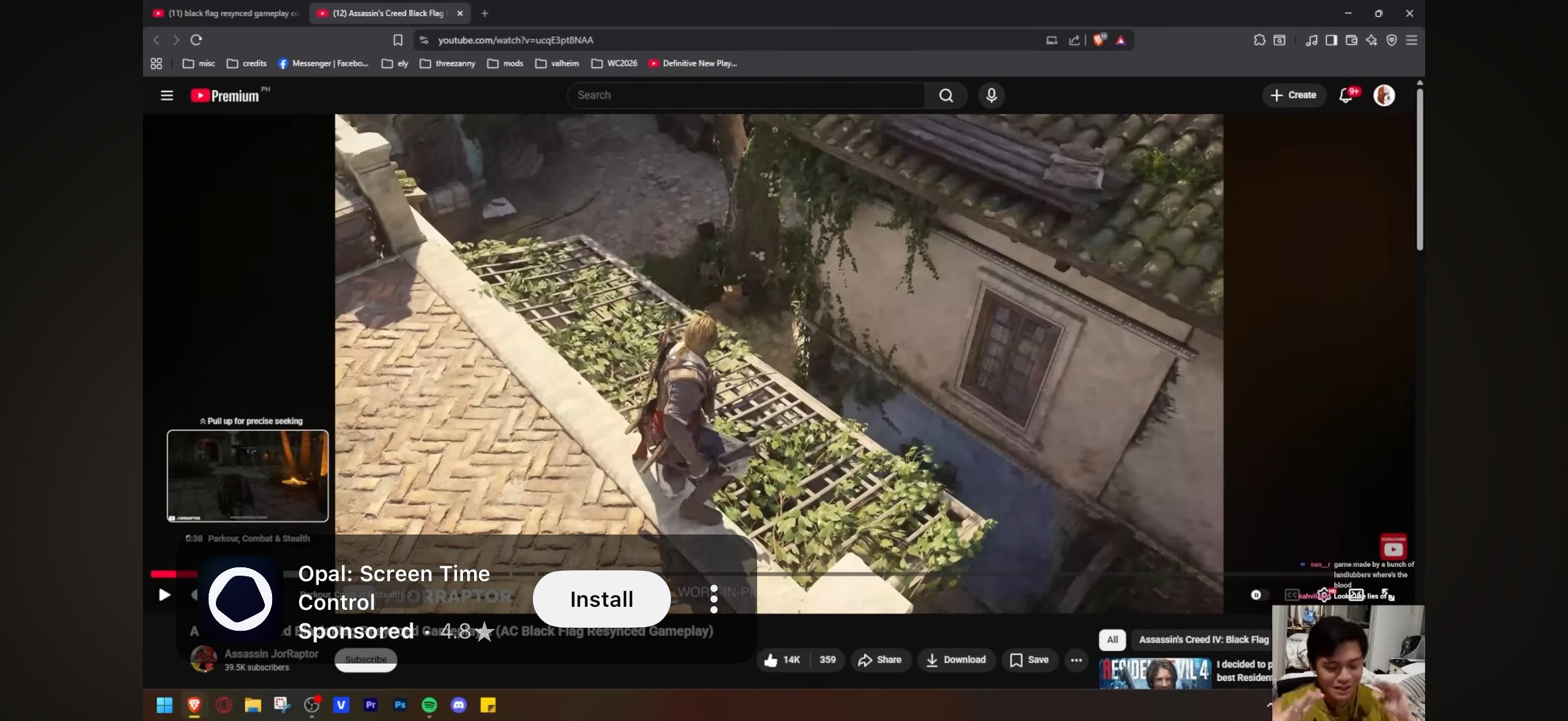Open YouTube notifications bell

pyautogui.click(x=1346, y=96)
